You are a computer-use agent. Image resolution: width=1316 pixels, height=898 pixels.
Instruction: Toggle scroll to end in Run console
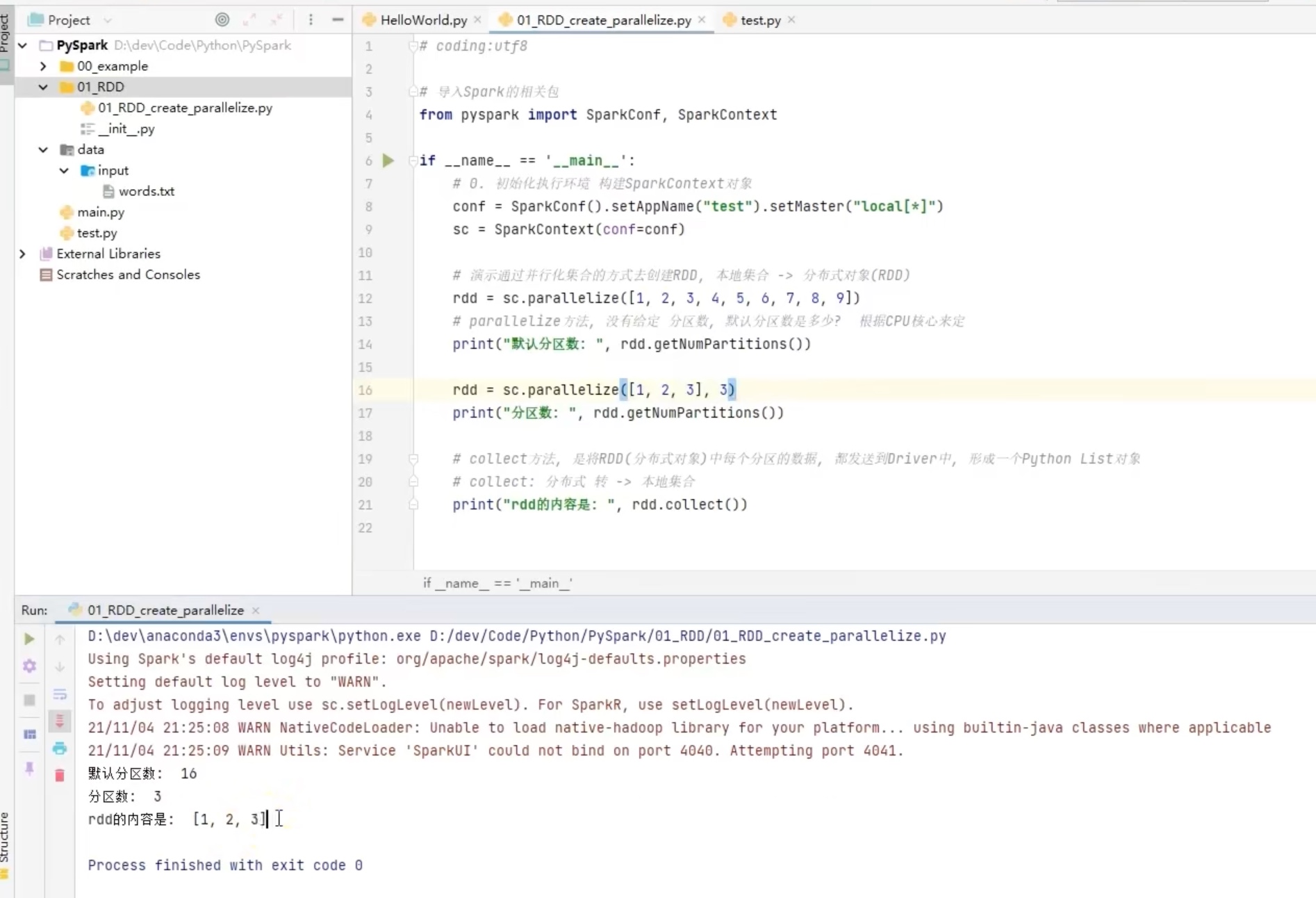[60, 721]
